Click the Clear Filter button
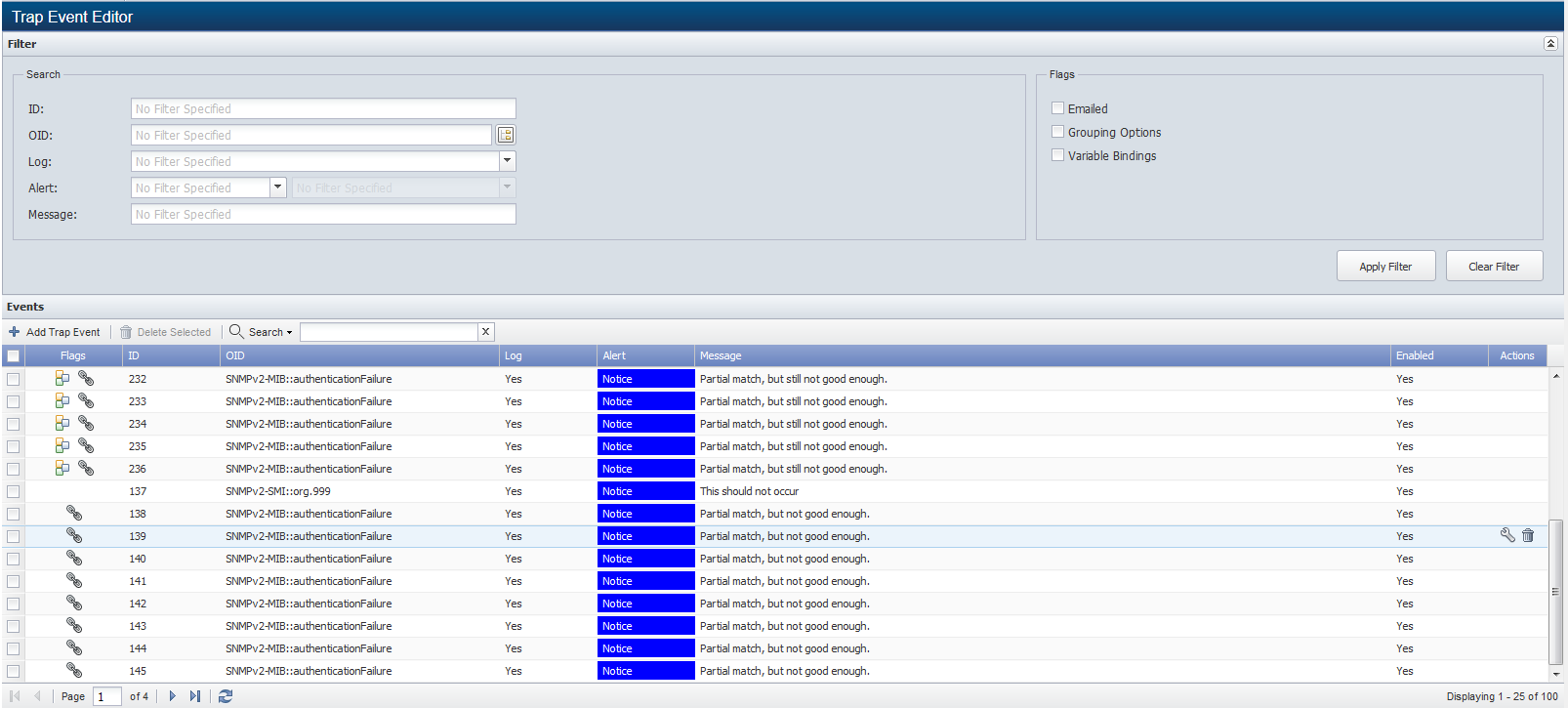 pos(1494,267)
